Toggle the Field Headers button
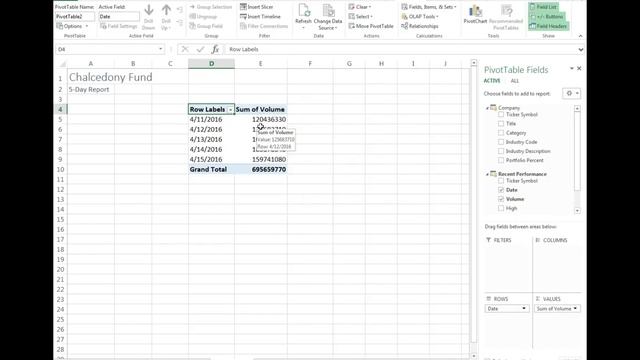Image resolution: width=640 pixels, height=360 pixels. click(549, 26)
